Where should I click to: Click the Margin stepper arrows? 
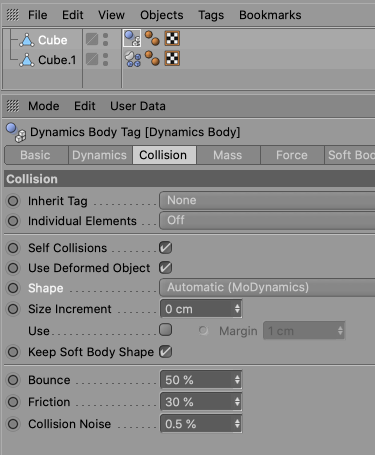340,331
